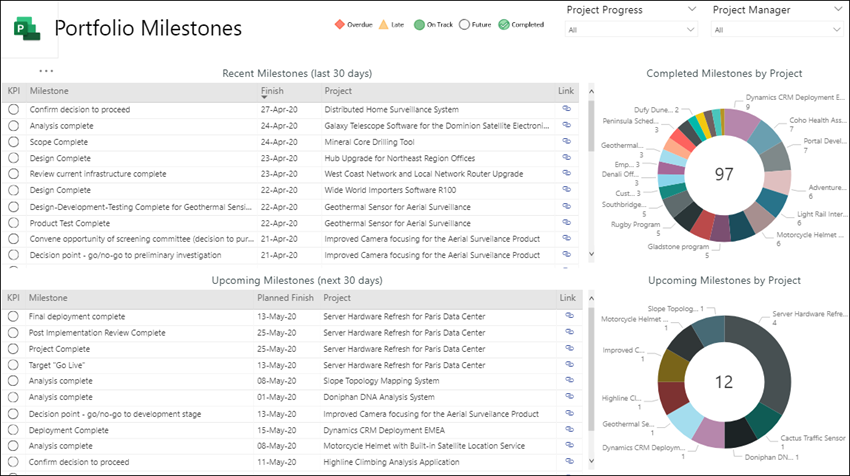Open link icon for Final deployment complete row

[x=569, y=316]
